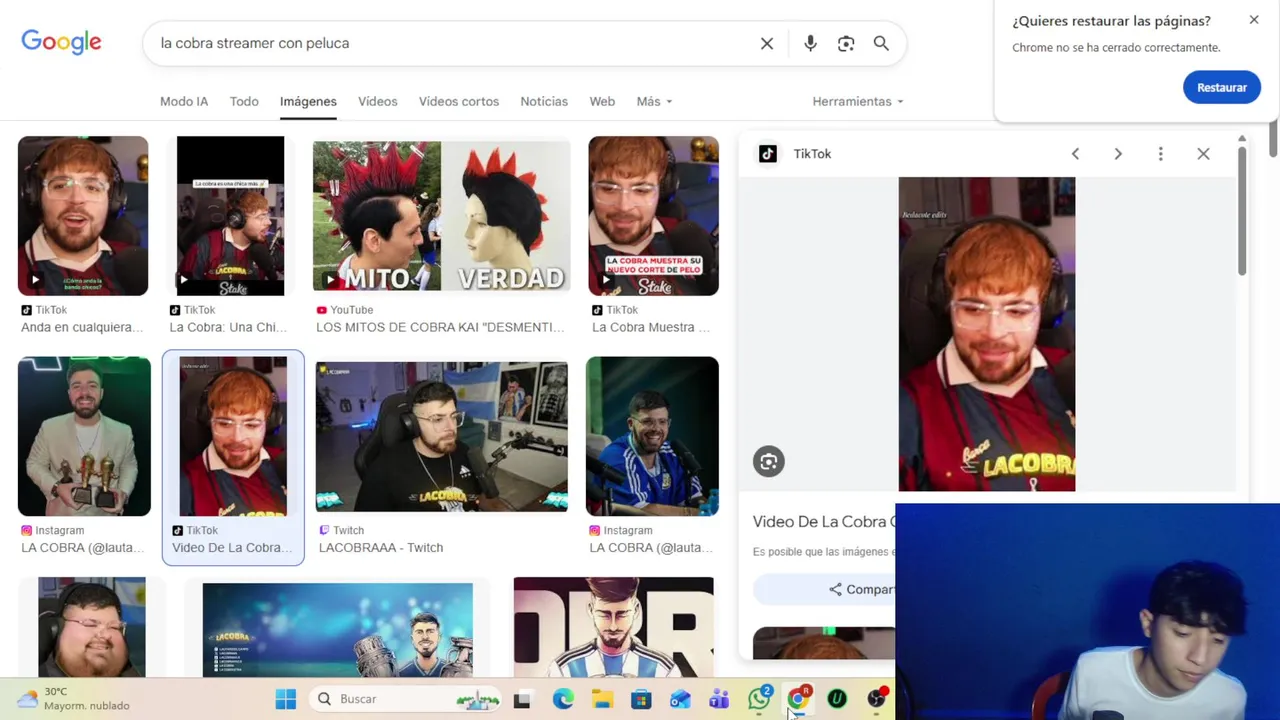Viewport: 1280px width, 720px height.
Task: Open Google Lens image search icon
Action: [846, 43]
